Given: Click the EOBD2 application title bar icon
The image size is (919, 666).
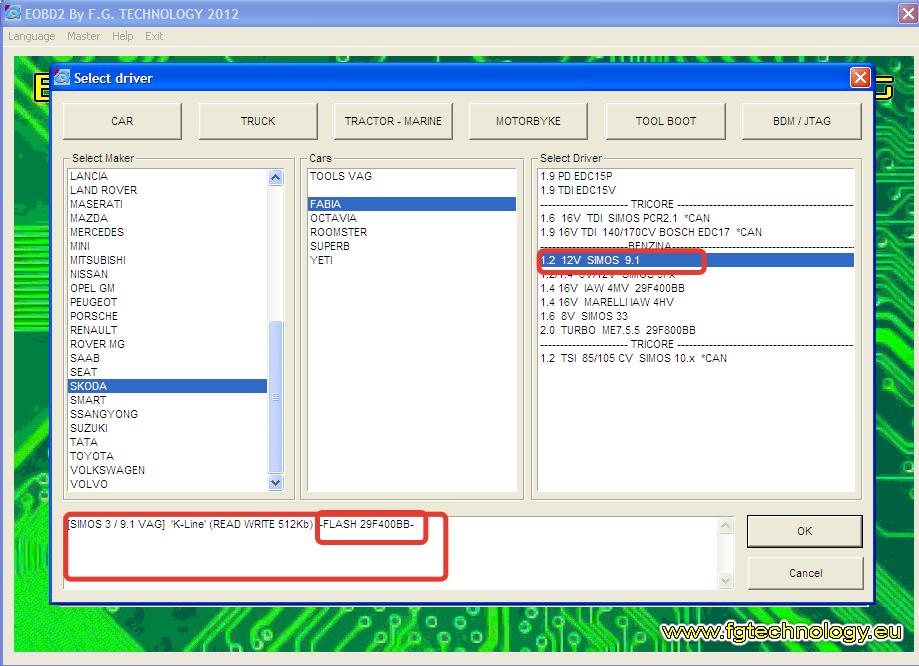Looking at the screenshot, I should click(x=12, y=13).
